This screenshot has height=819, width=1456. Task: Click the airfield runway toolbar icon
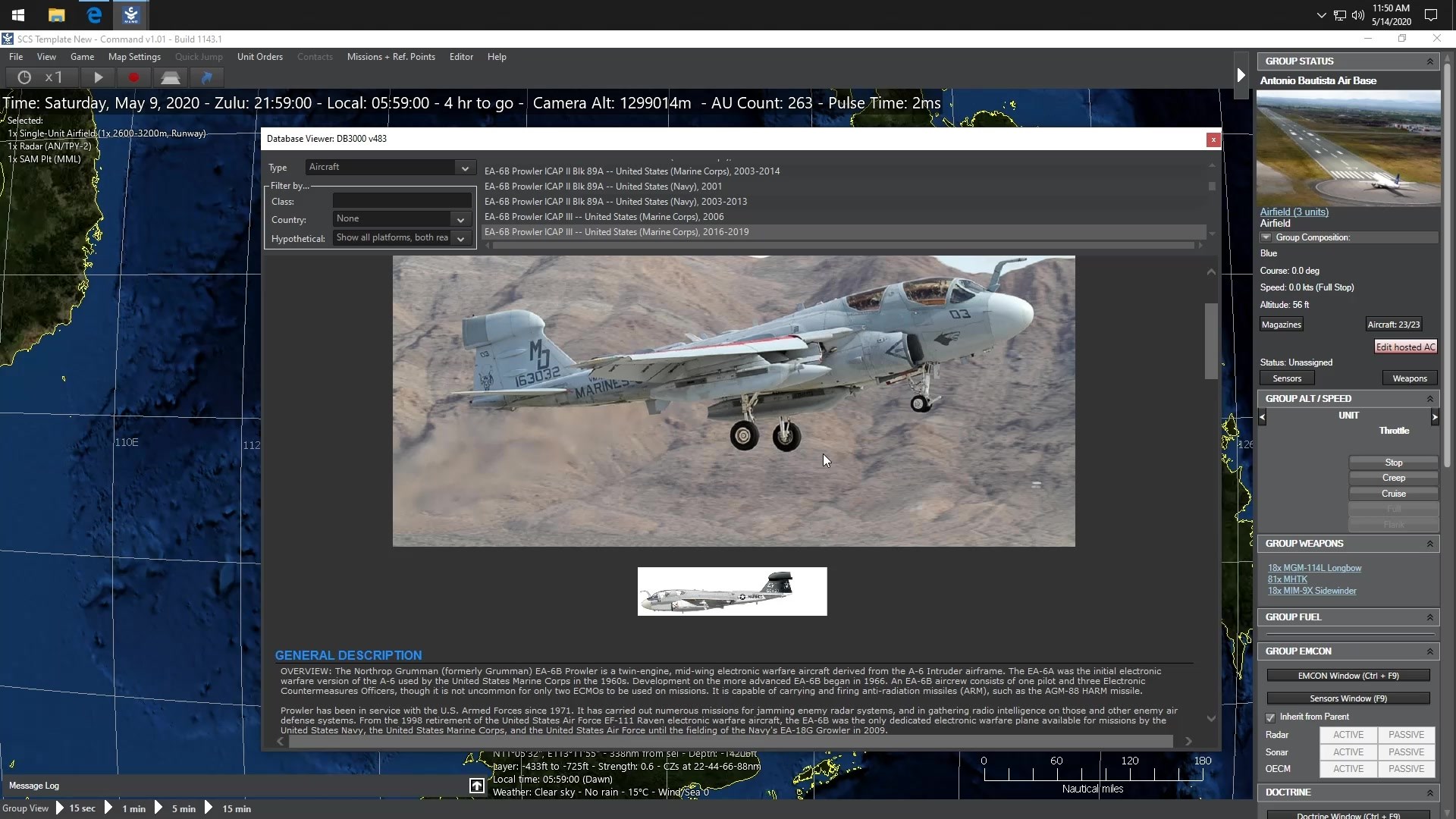click(170, 77)
